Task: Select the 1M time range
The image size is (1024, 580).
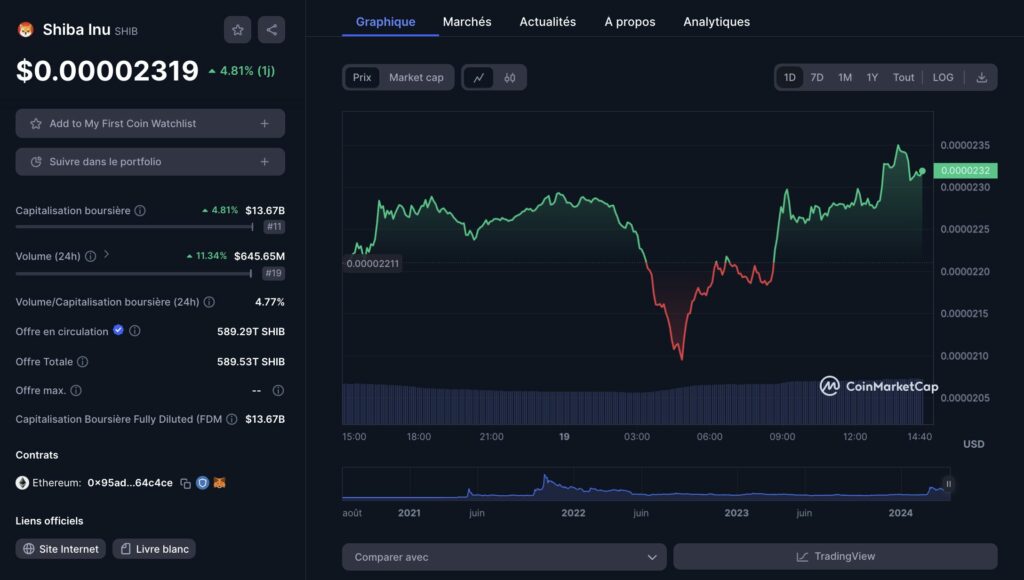Action: point(844,78)
